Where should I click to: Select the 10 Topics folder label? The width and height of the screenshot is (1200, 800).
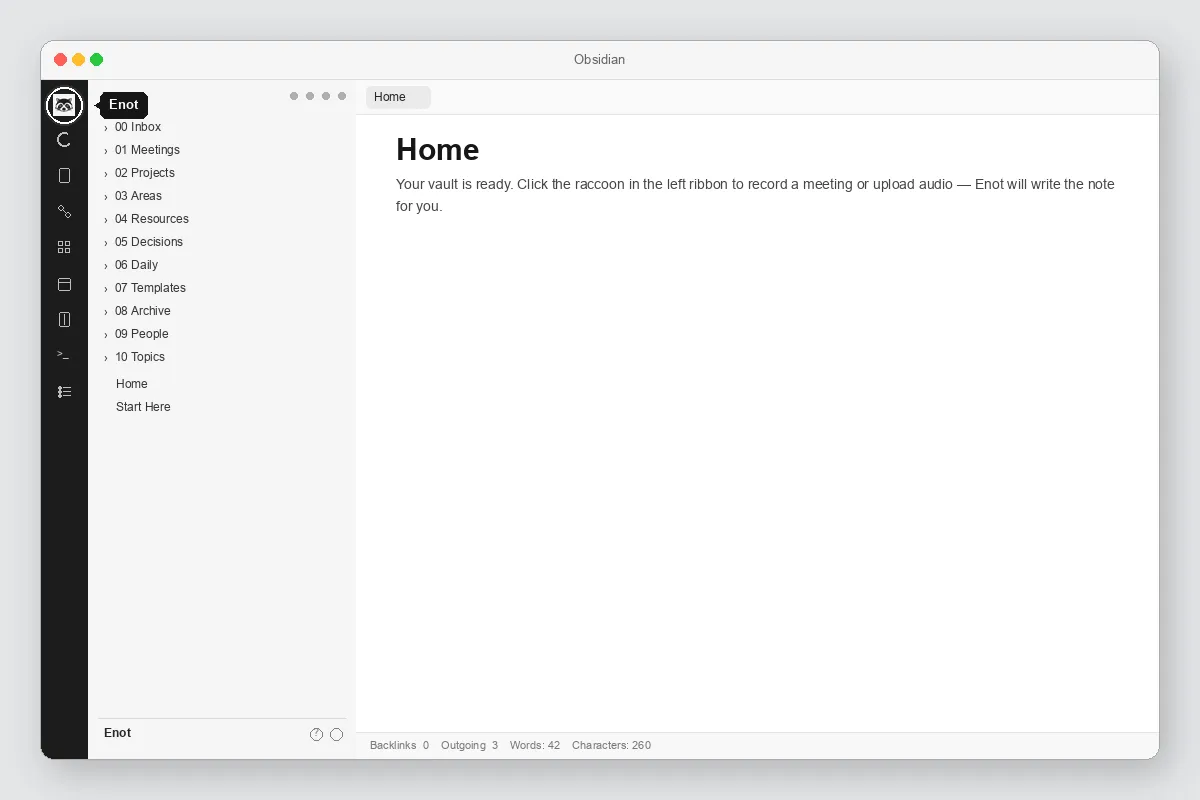[x=140, y=357]
